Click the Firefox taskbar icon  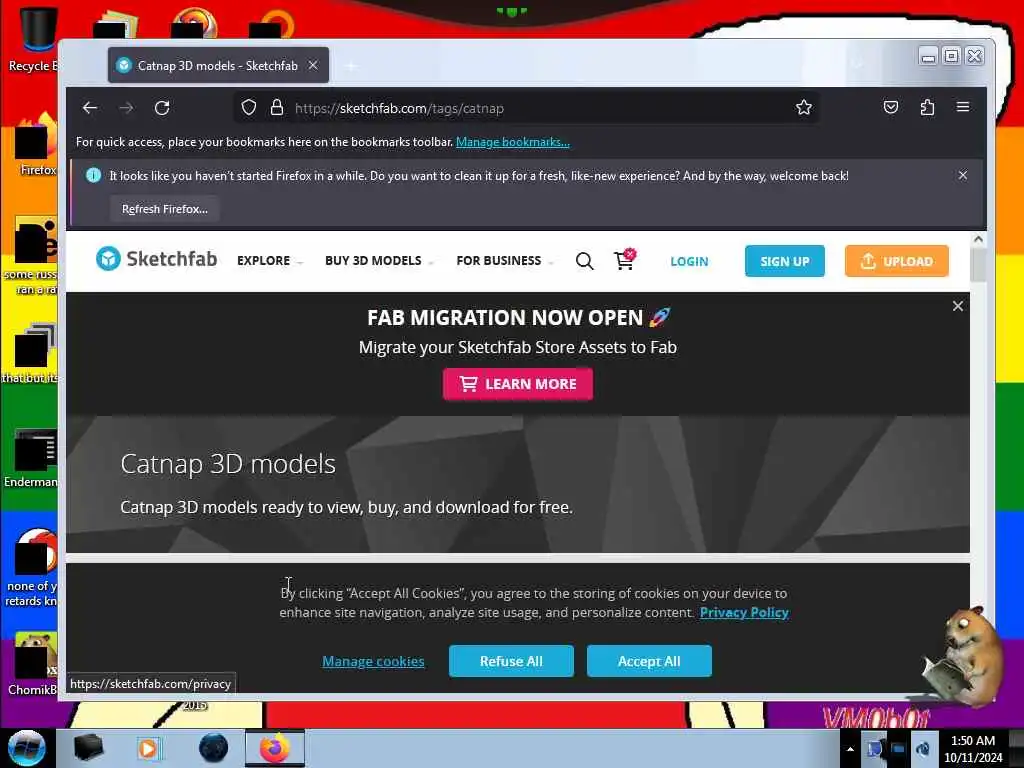click(274, 748)
